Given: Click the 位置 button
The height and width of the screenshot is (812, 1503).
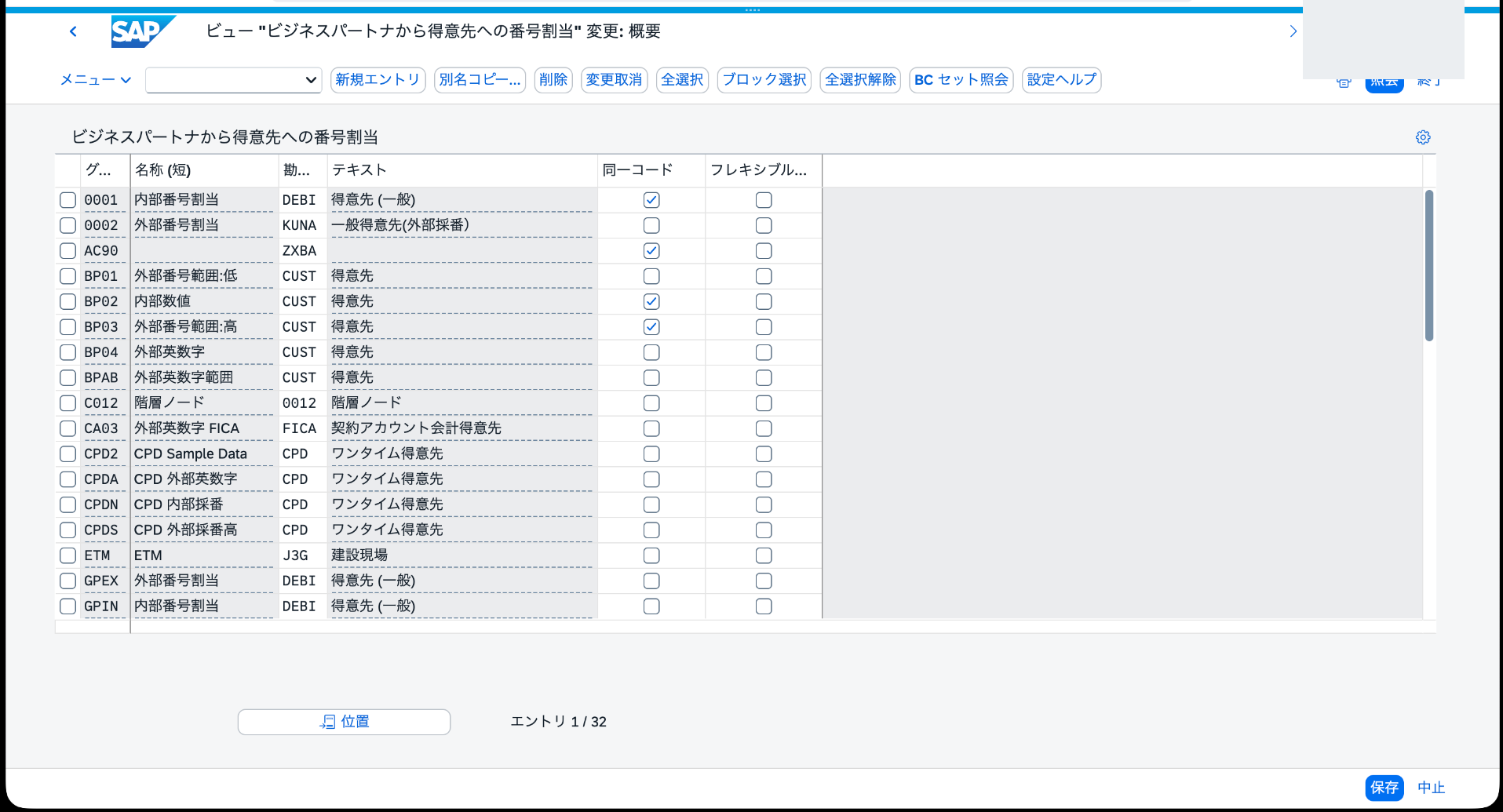Looking at the screenshot, I should point(344,722).
